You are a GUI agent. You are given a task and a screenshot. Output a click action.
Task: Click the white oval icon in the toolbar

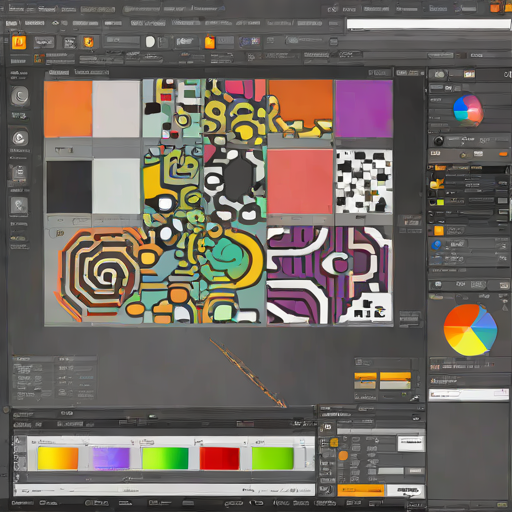coord(150,42)
